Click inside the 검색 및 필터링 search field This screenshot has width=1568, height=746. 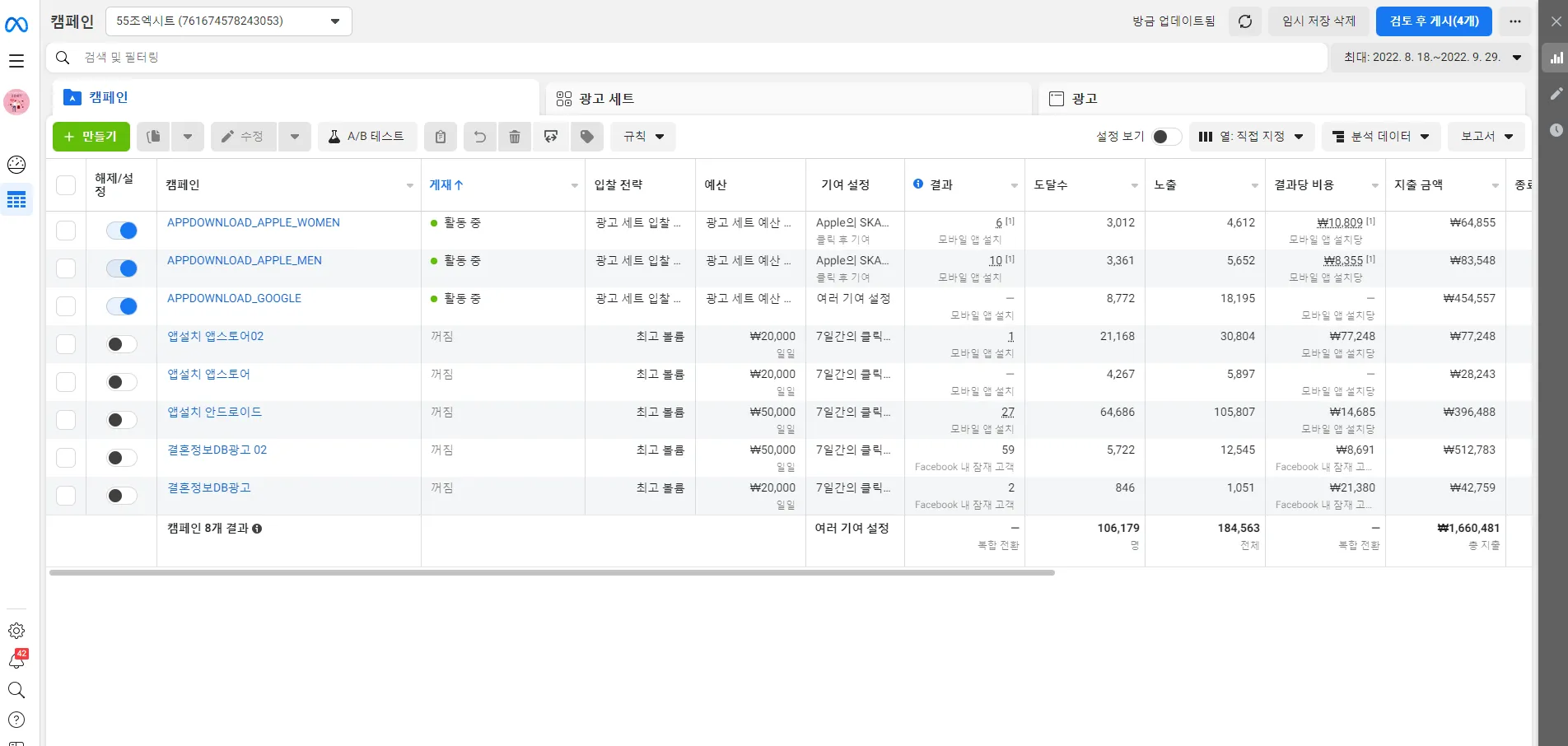click(329, 58)
